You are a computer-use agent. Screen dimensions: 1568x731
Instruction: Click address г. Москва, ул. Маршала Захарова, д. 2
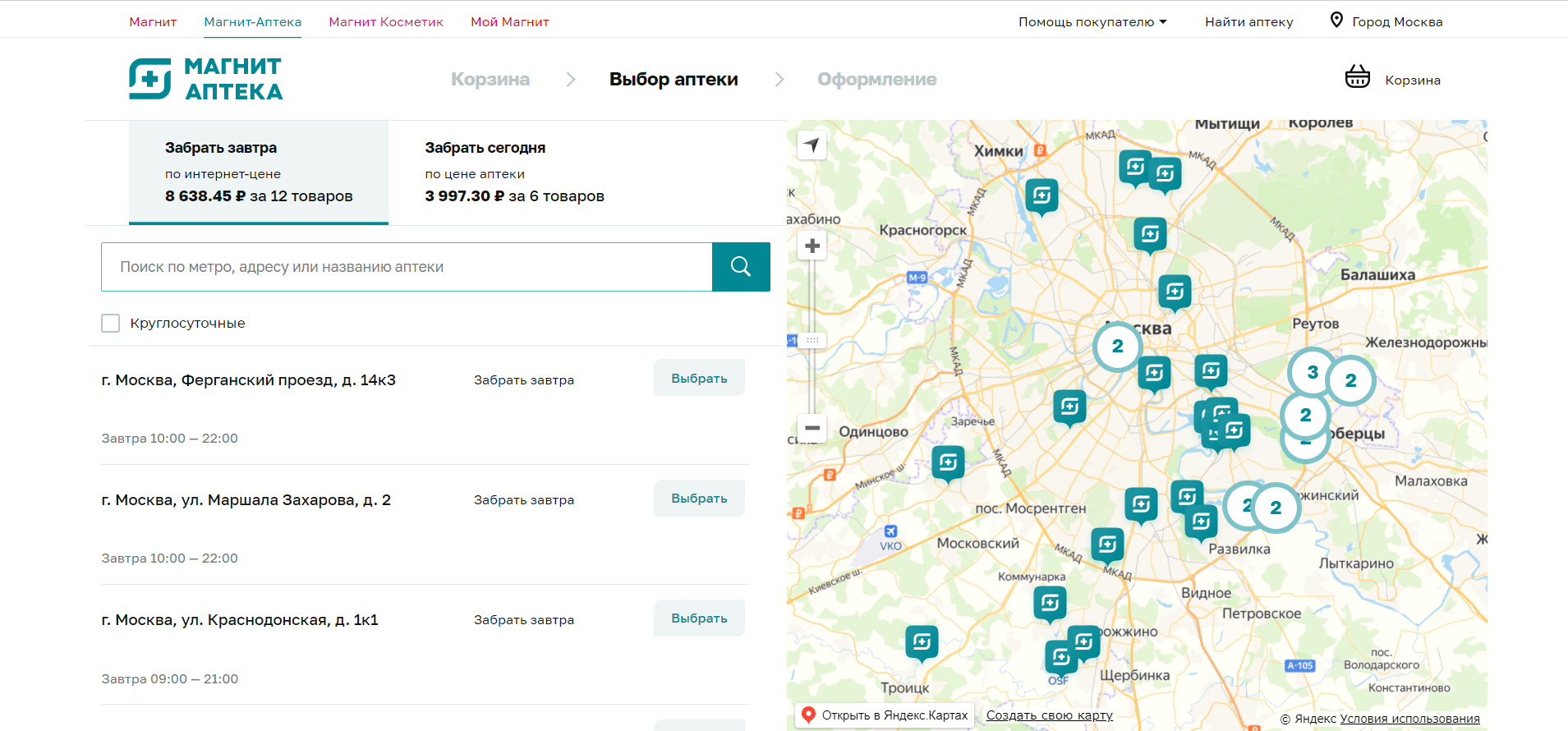[x=246, y=500]
